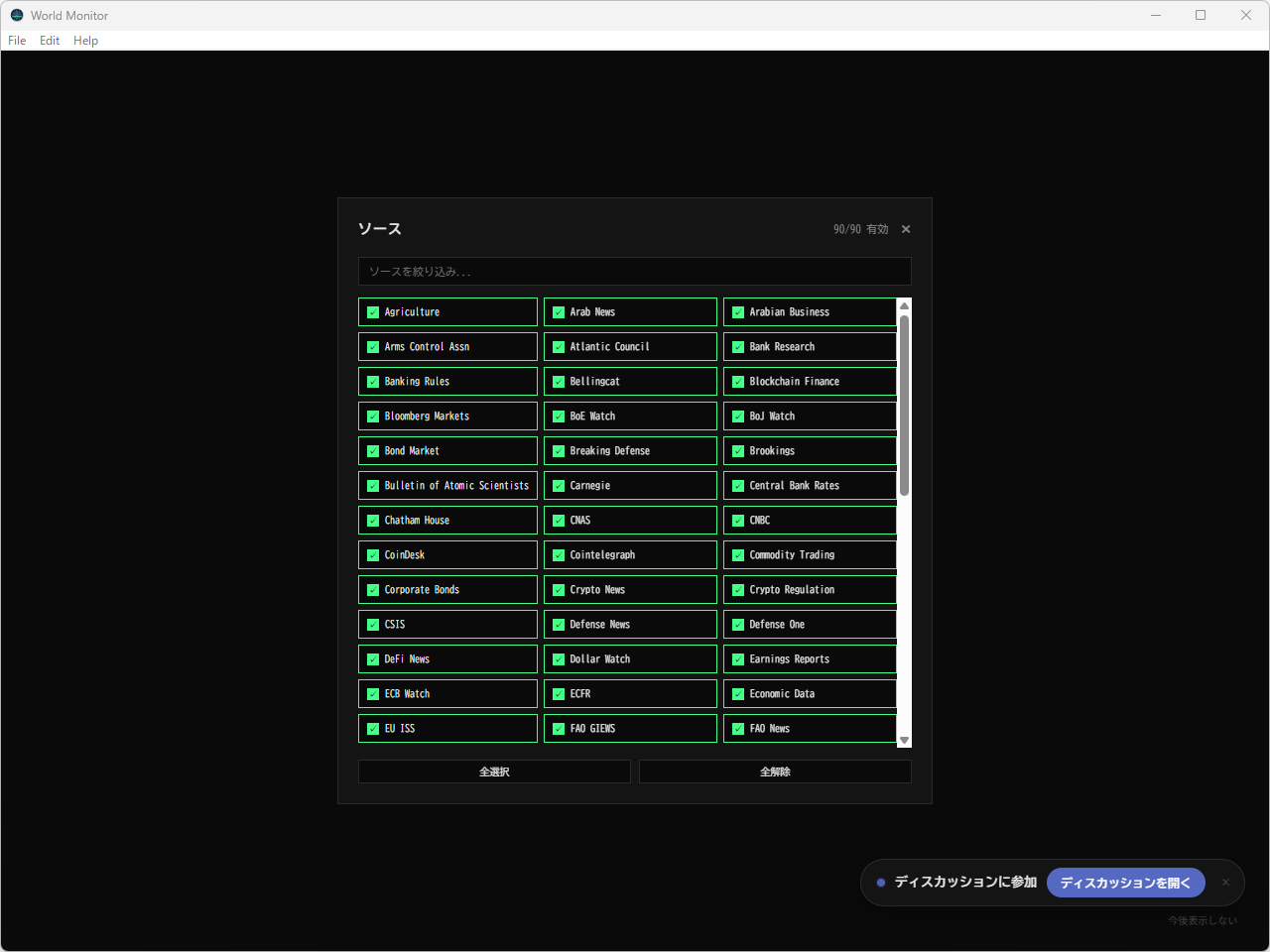Close the ソース sources dialog

pos(906,229)
